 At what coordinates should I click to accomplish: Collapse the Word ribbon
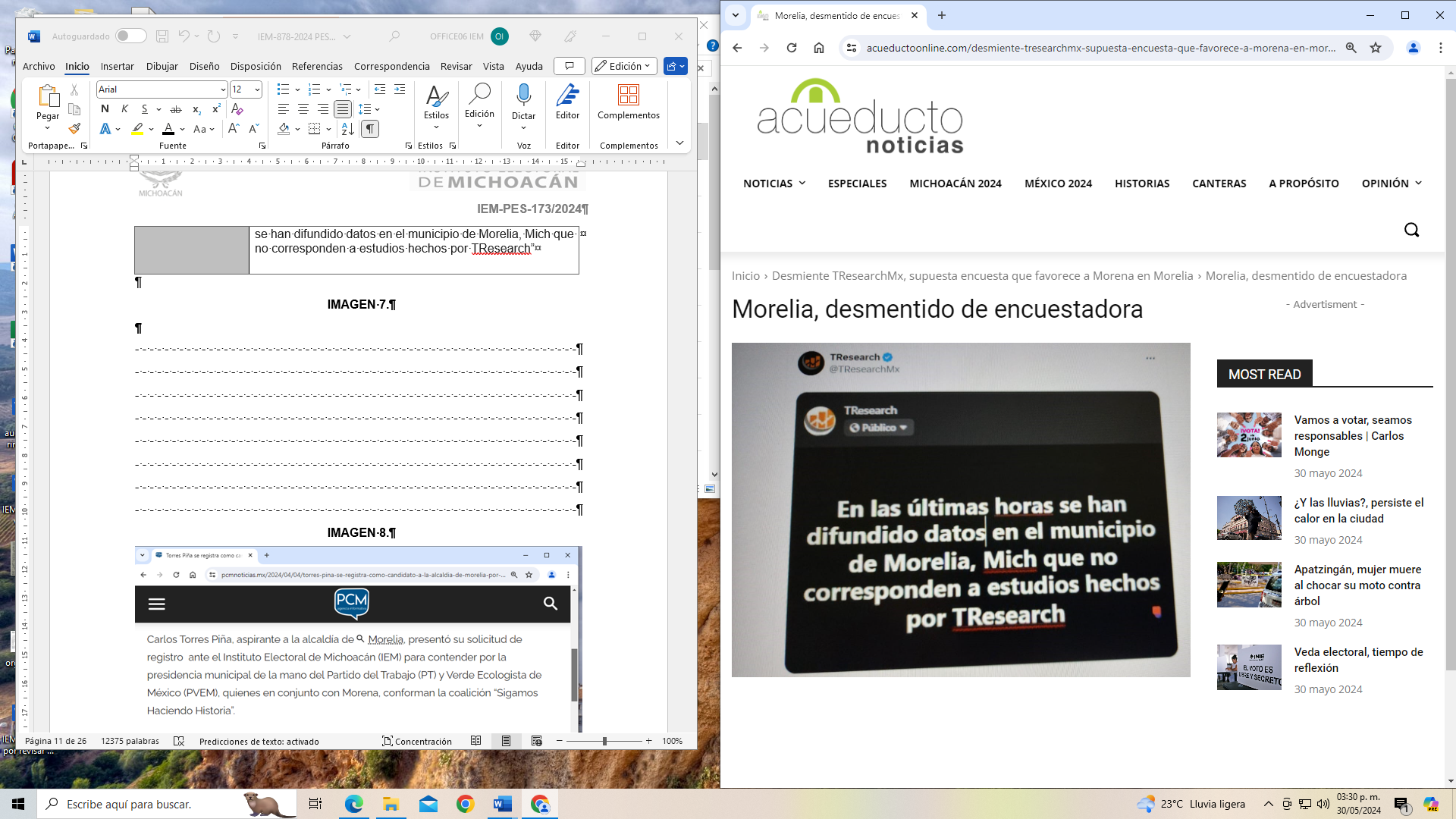tap(679, 143)
